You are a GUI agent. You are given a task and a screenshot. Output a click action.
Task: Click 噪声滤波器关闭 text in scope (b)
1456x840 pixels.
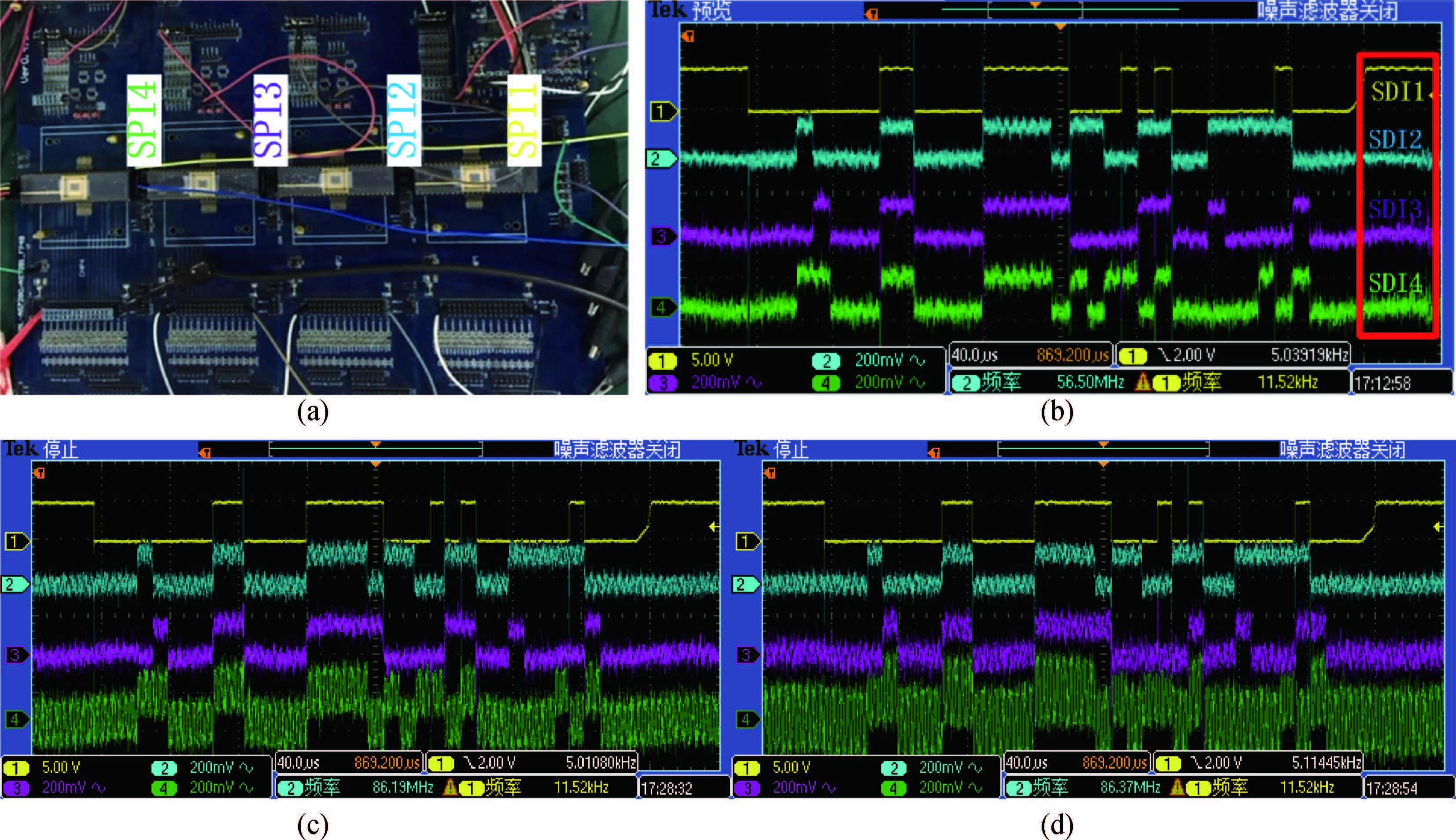click(1327, 11)
